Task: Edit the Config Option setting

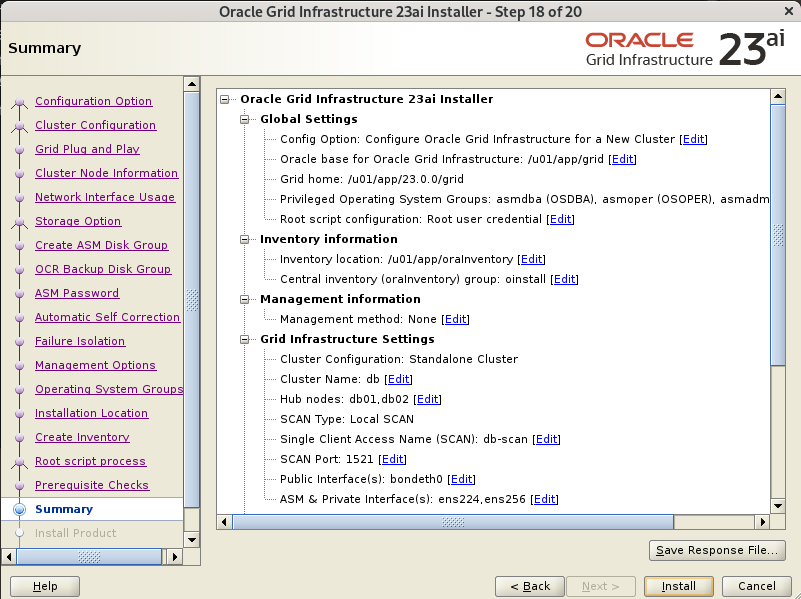Action: 693,139
